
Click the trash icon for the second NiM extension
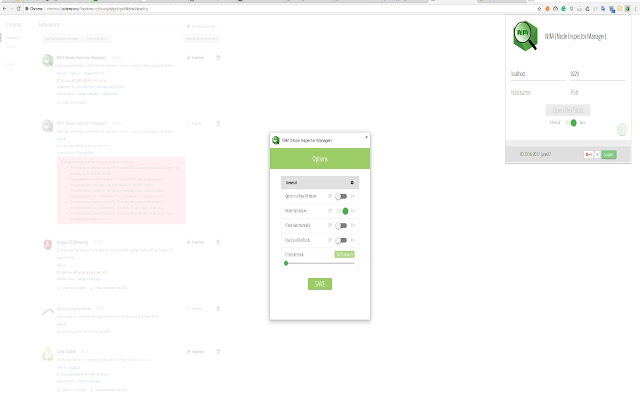[x=218, y=124]
